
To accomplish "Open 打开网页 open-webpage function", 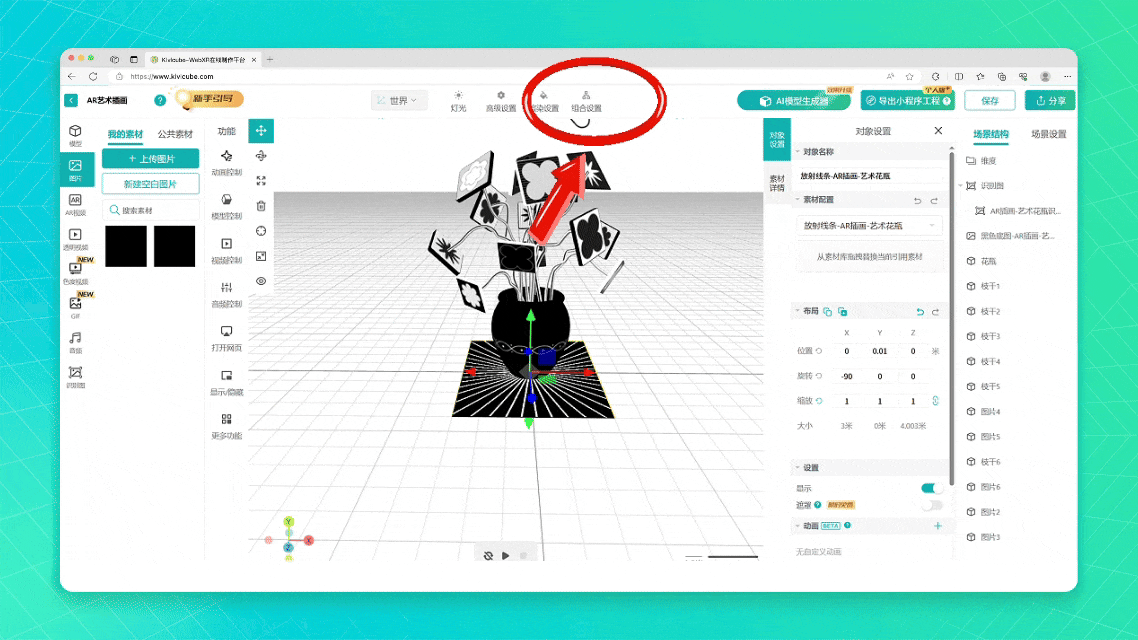I will coord(227,337).
